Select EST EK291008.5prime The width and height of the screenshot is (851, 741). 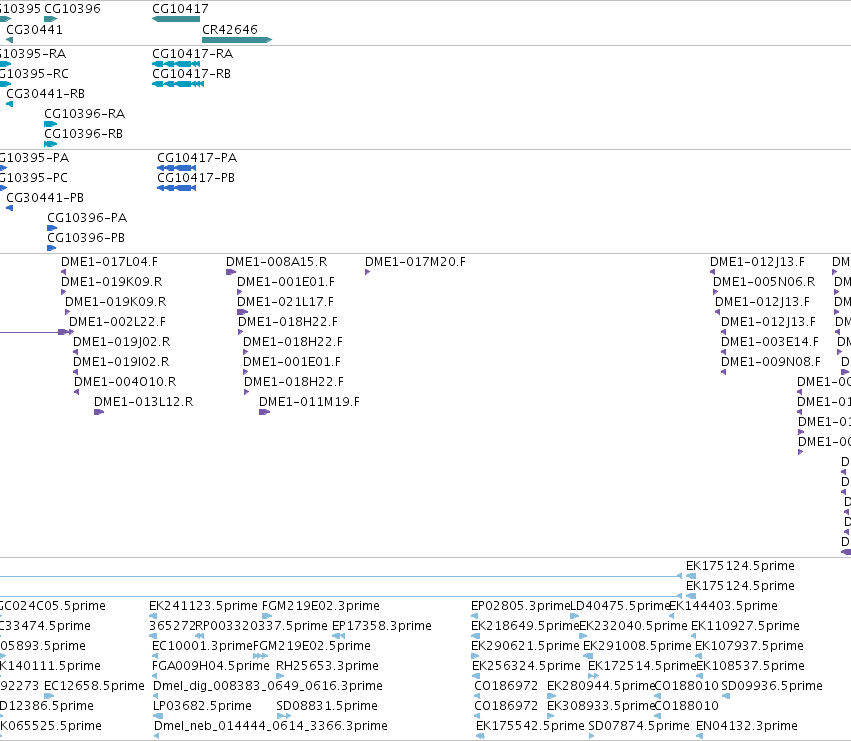point(637,647)
